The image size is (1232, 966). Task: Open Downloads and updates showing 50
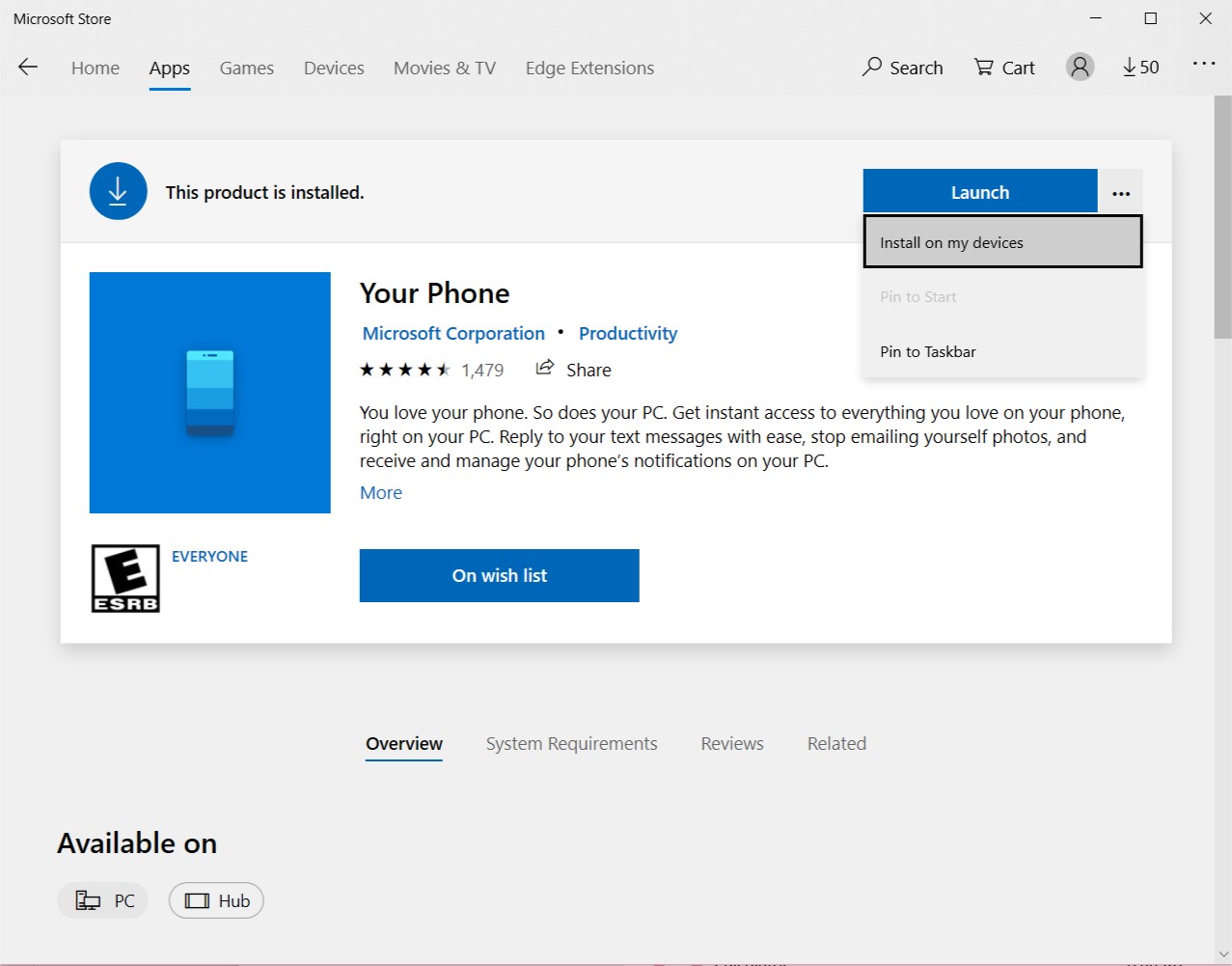point(1140,68)
